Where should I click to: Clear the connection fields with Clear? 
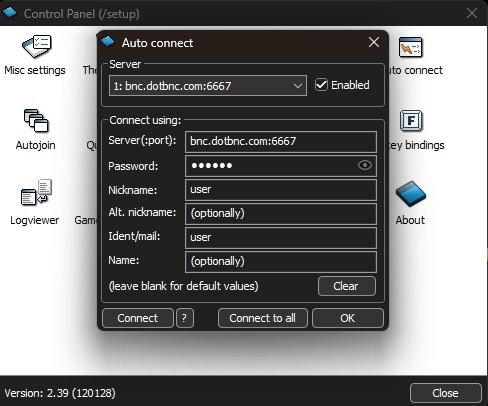347,286
